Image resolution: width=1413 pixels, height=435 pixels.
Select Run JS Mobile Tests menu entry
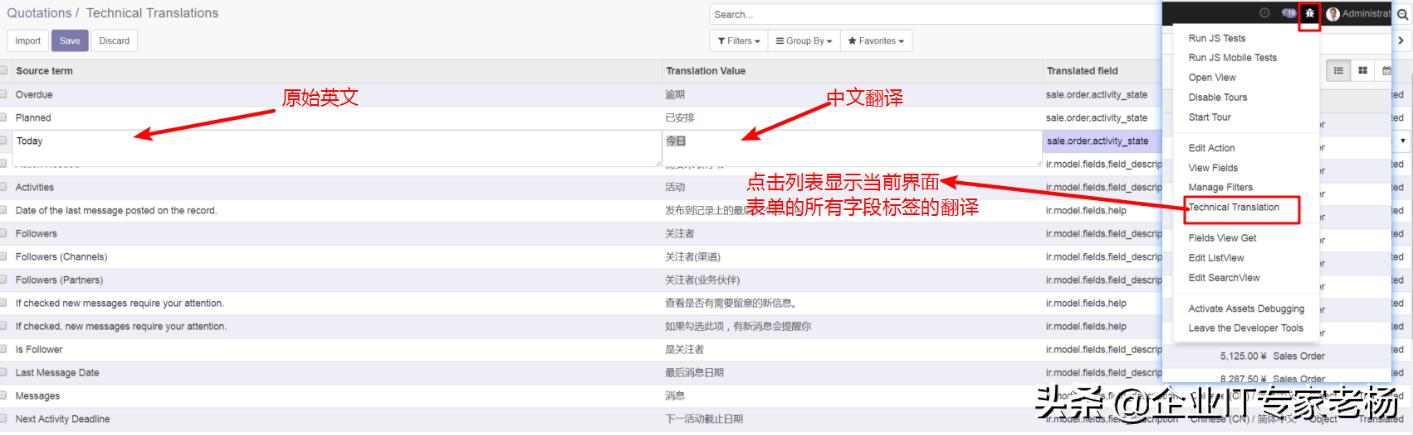coord(1232,58)
